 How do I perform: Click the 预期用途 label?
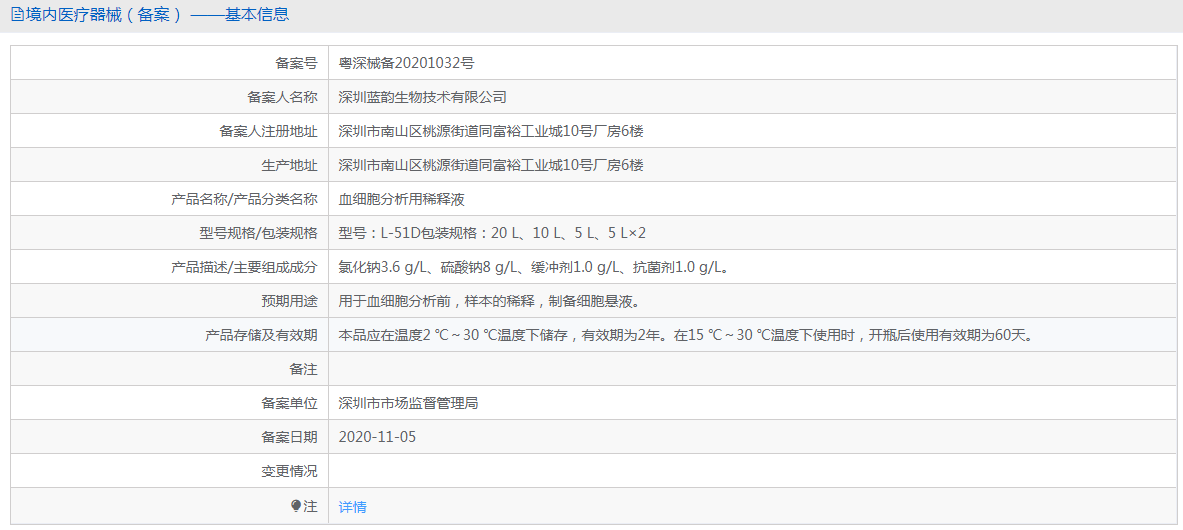tap(290, 301)
